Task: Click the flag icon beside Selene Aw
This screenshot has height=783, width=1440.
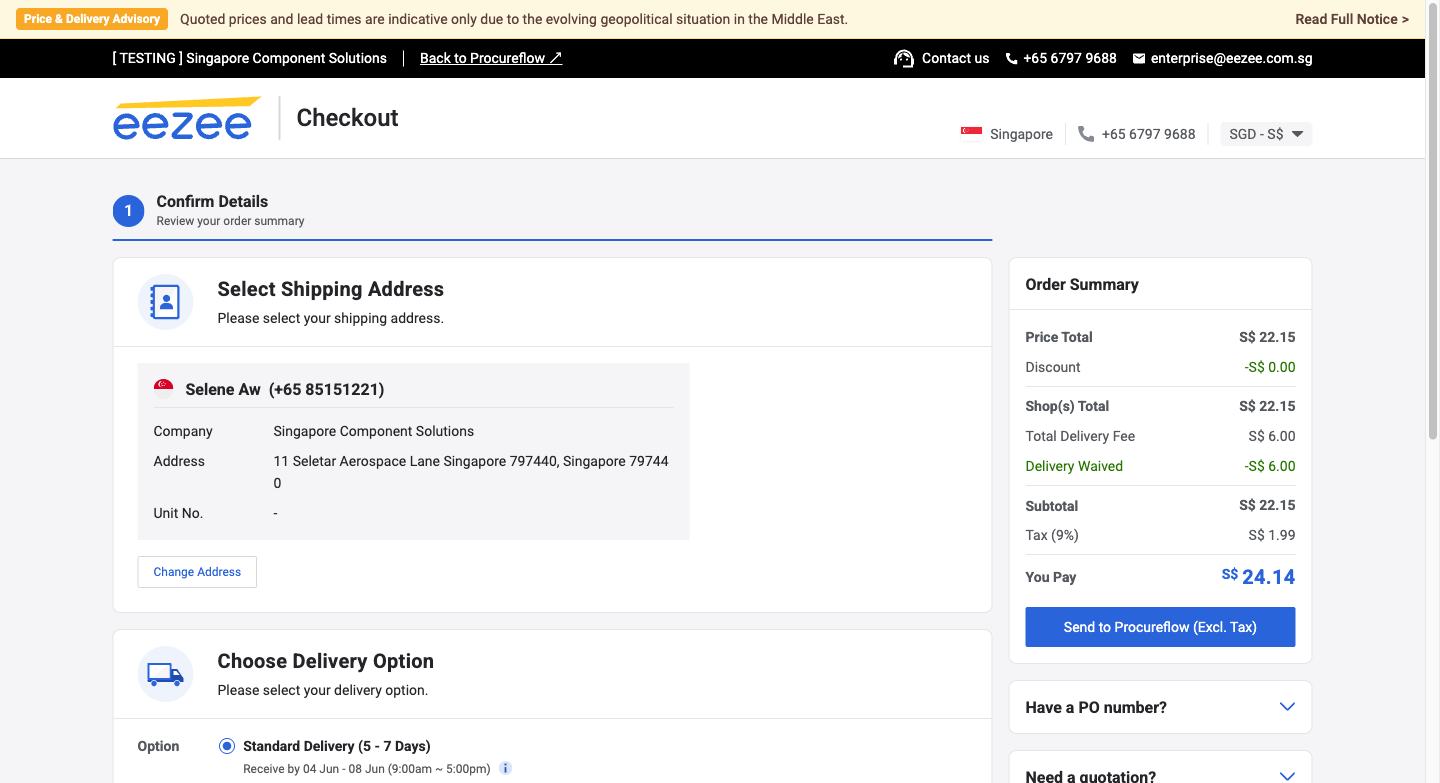Action: (163, 389)
